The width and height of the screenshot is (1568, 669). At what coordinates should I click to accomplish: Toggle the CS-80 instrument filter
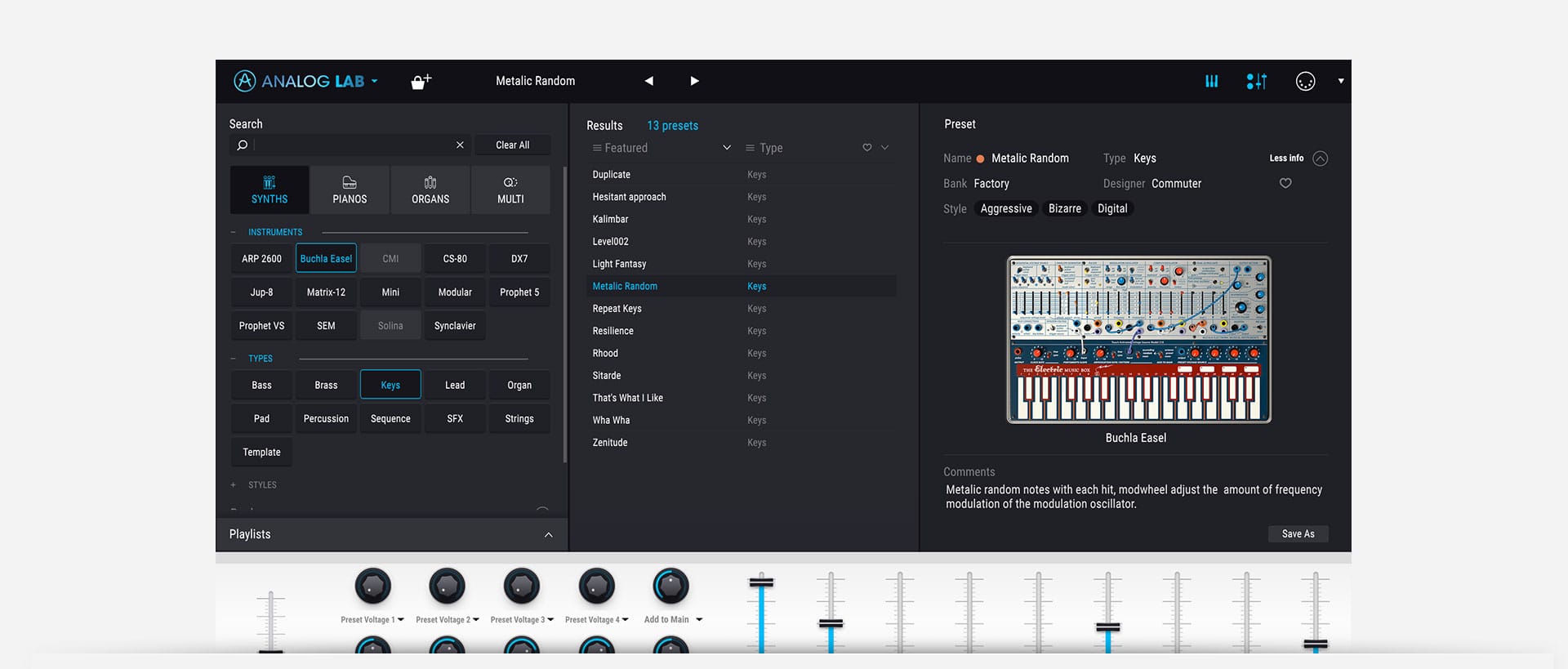455,258
